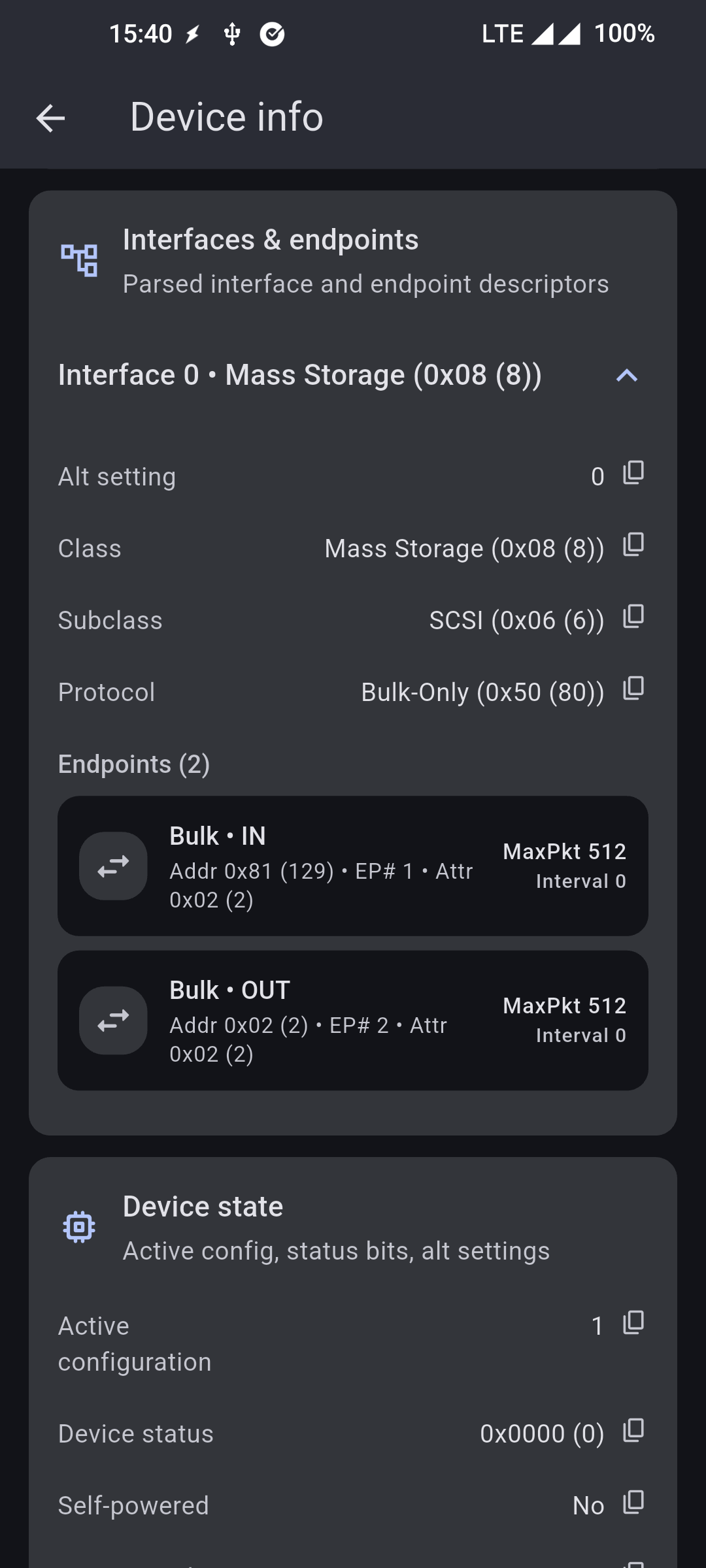This screenshot has width=706, height=1568.
Task: Tap the Device state chip icon
Action: (79, 1227)
